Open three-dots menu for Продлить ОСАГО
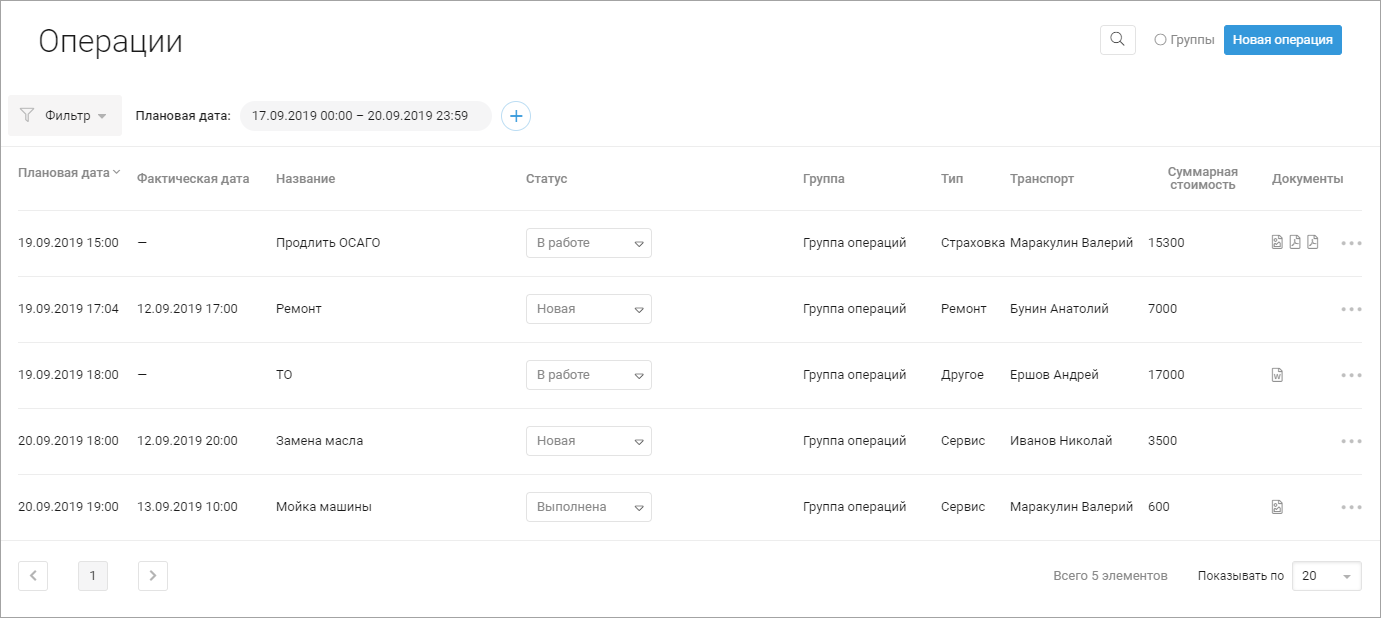 1351,243
